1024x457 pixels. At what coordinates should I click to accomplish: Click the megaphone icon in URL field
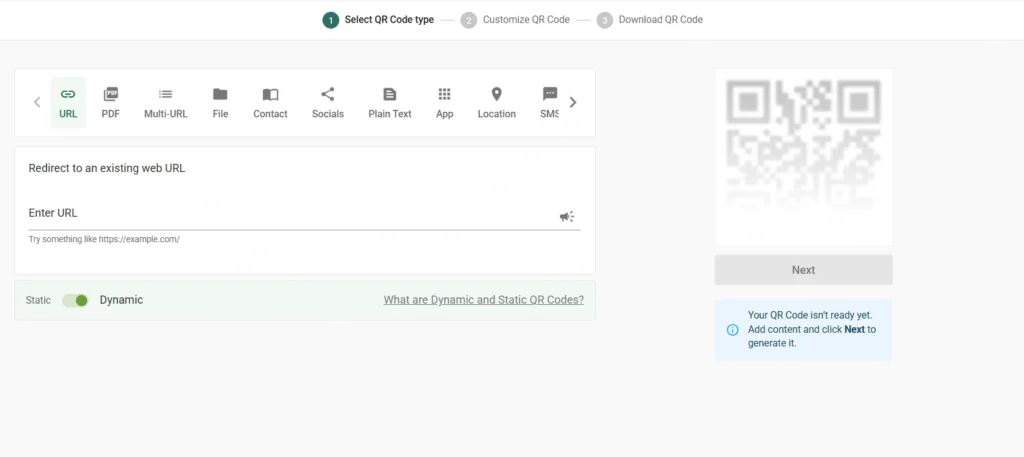[567, 216]
